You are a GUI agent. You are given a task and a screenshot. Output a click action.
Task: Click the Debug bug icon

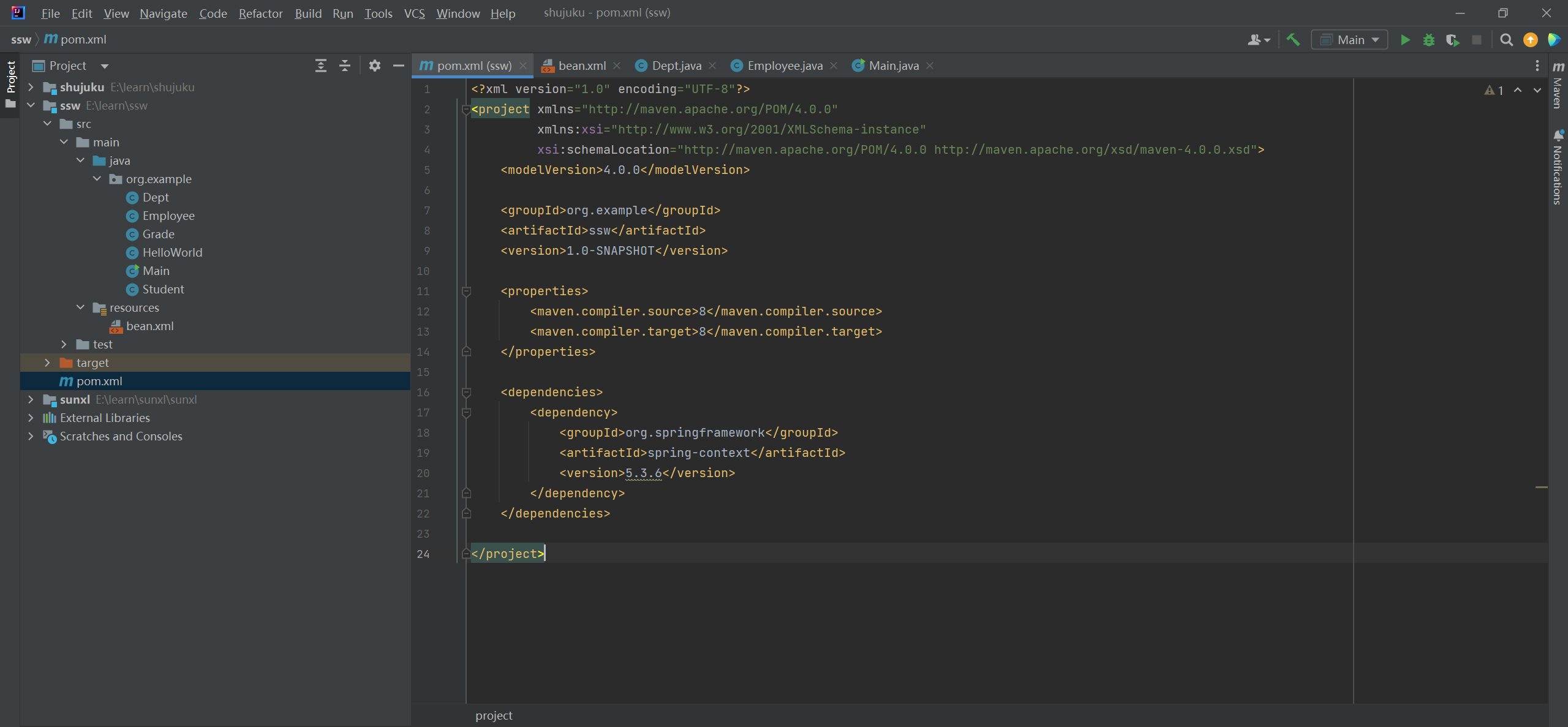(x=1429, y=40)
